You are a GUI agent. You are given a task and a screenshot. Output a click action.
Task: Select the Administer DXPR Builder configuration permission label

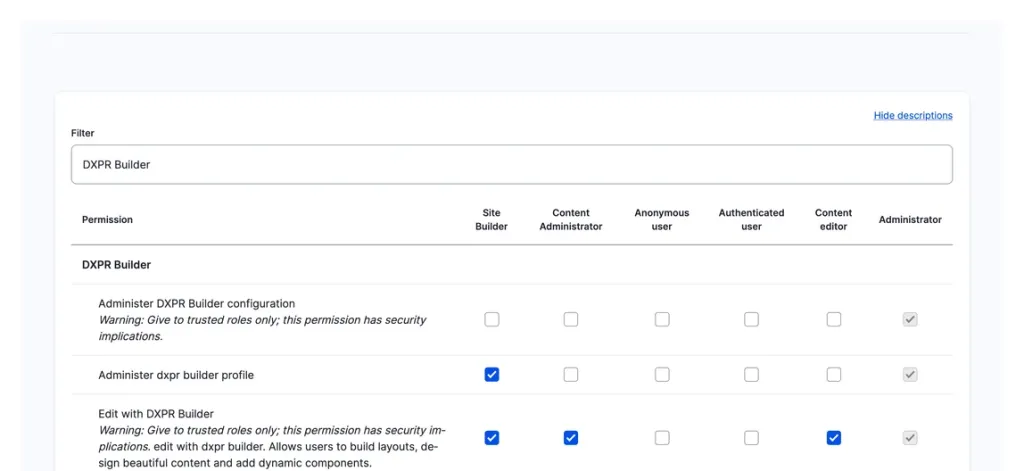tap(197, 304)
